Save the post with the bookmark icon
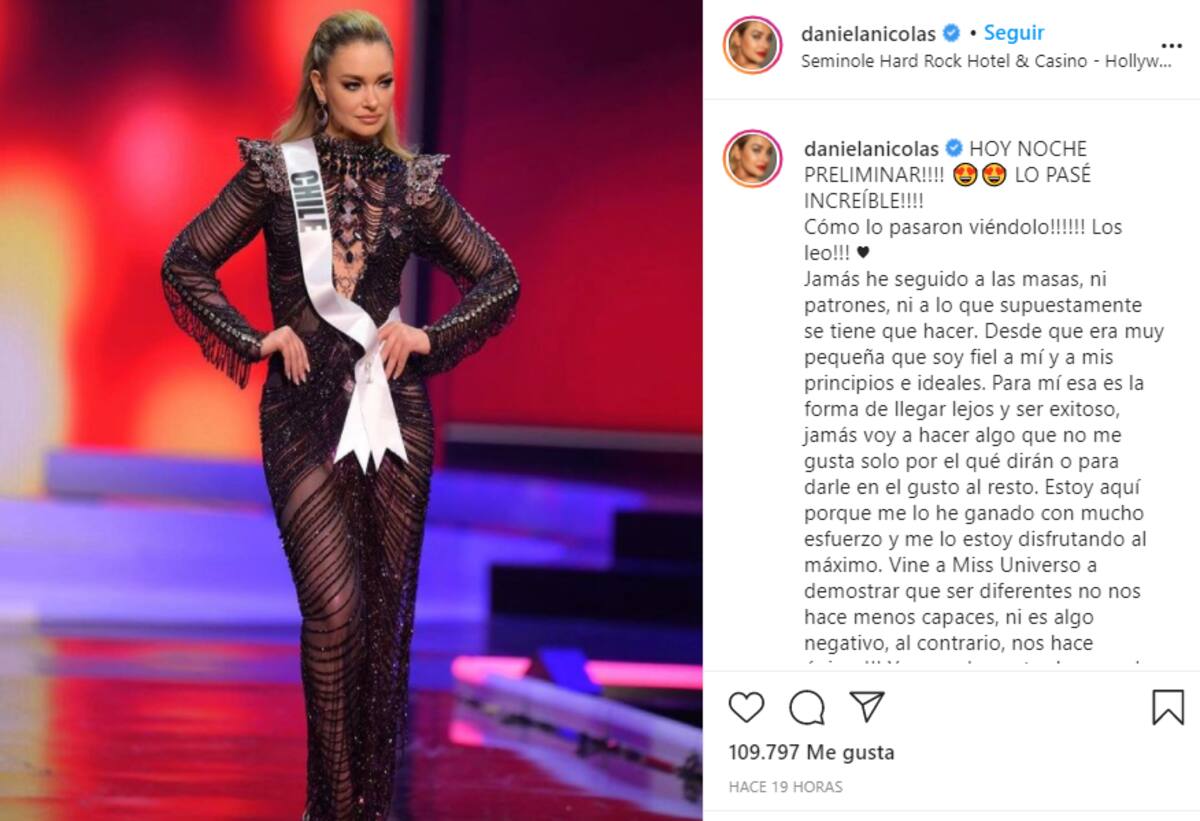This screenshot has width=1200, height=821. pos(1167,707)
